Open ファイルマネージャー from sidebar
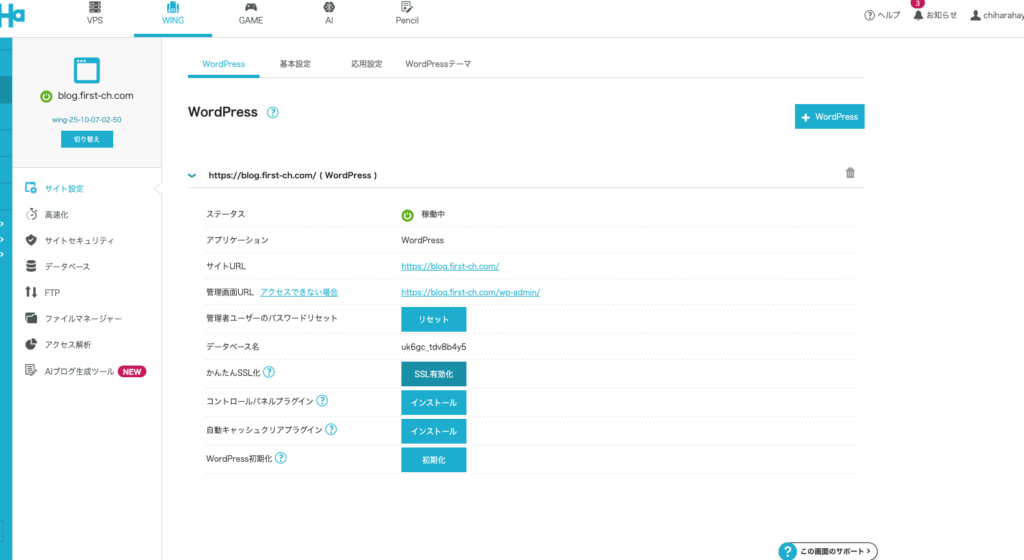 coord(82,318)
